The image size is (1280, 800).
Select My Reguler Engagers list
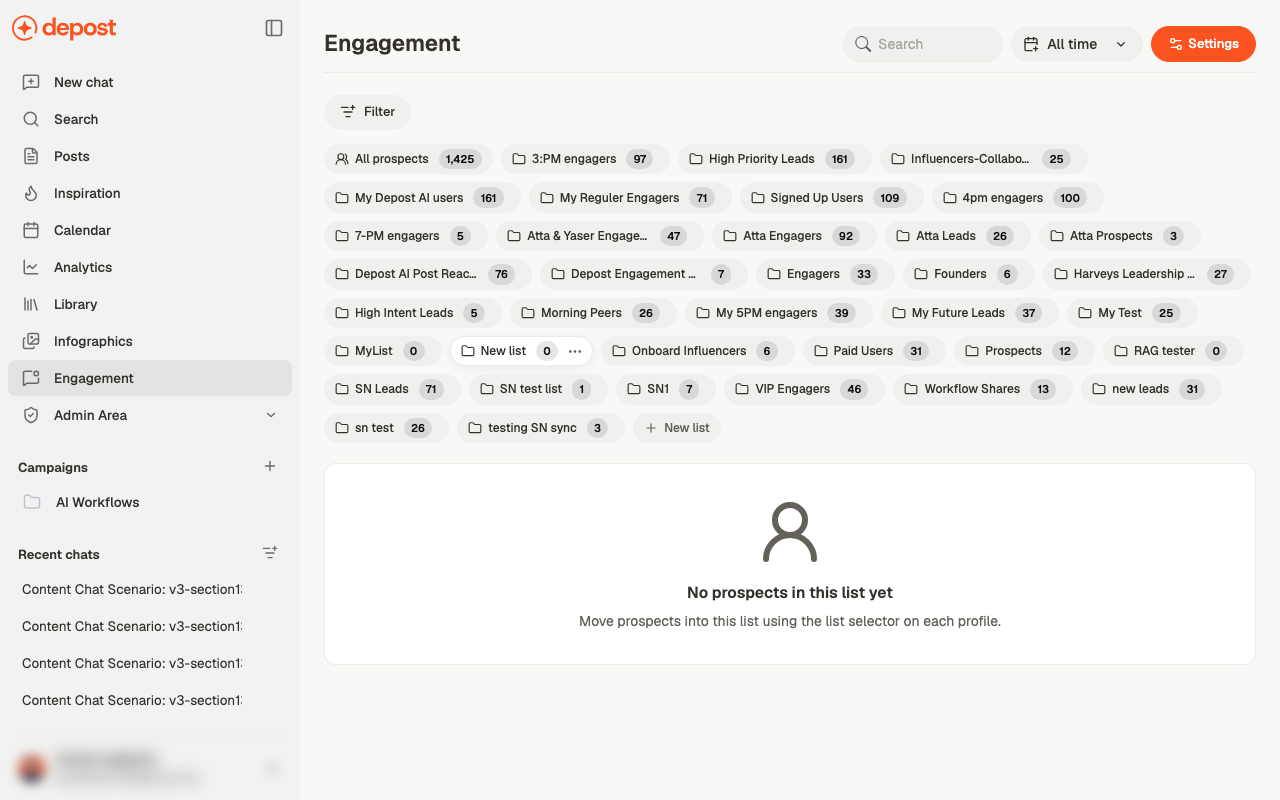pos(630,198)
